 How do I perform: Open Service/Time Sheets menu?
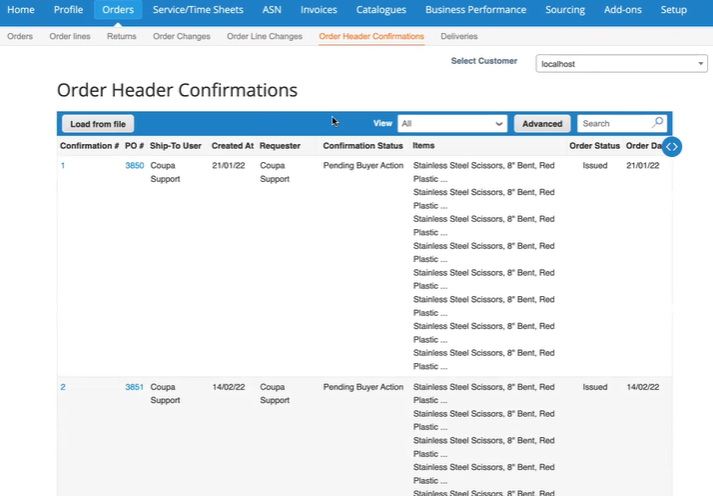click(198, 10)
